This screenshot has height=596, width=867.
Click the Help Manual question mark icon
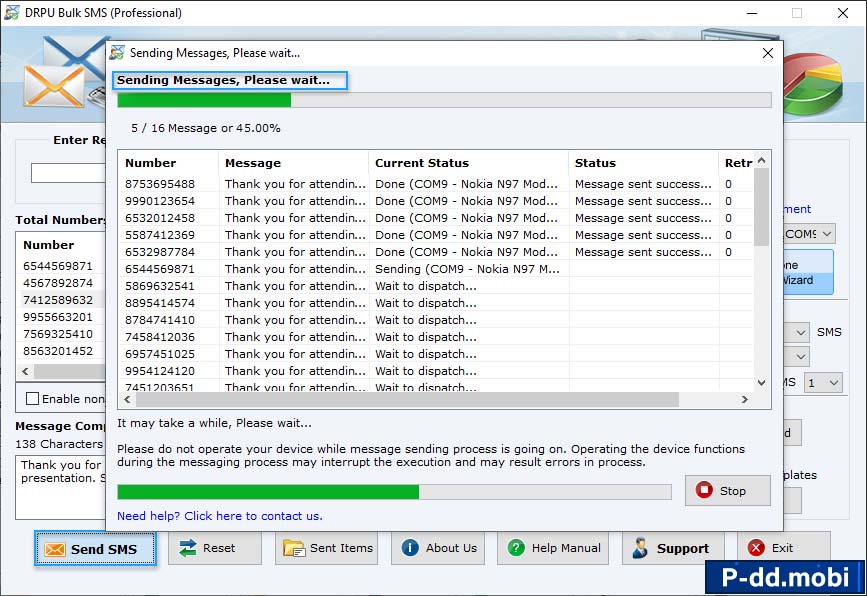tap(516, 548)
